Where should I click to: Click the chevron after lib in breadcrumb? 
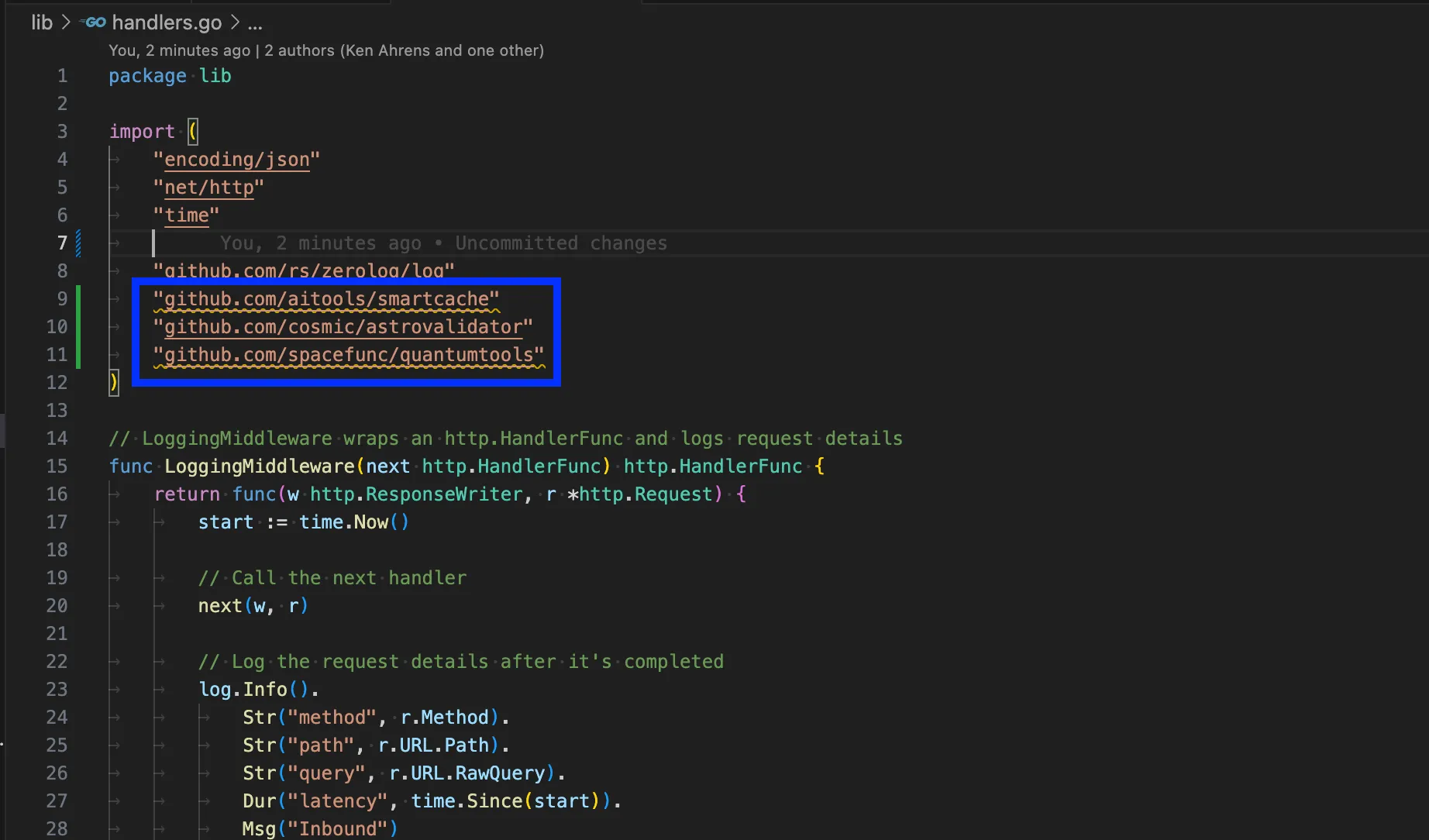click(66, 22)
